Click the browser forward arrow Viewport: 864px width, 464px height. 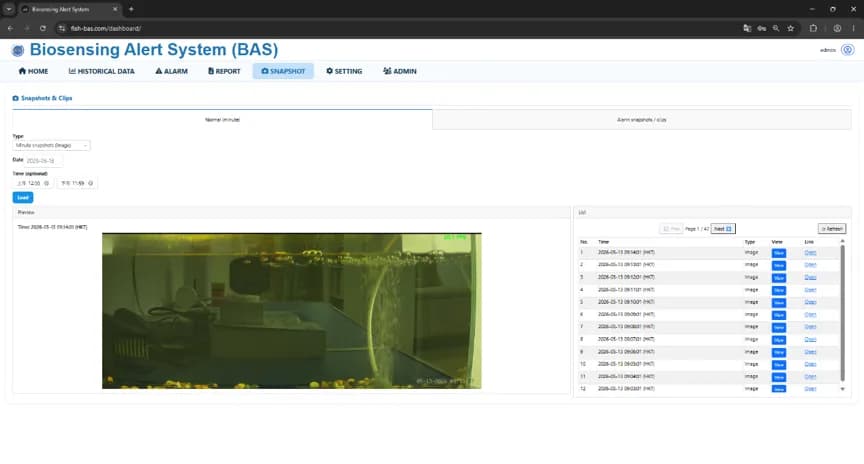26,28
